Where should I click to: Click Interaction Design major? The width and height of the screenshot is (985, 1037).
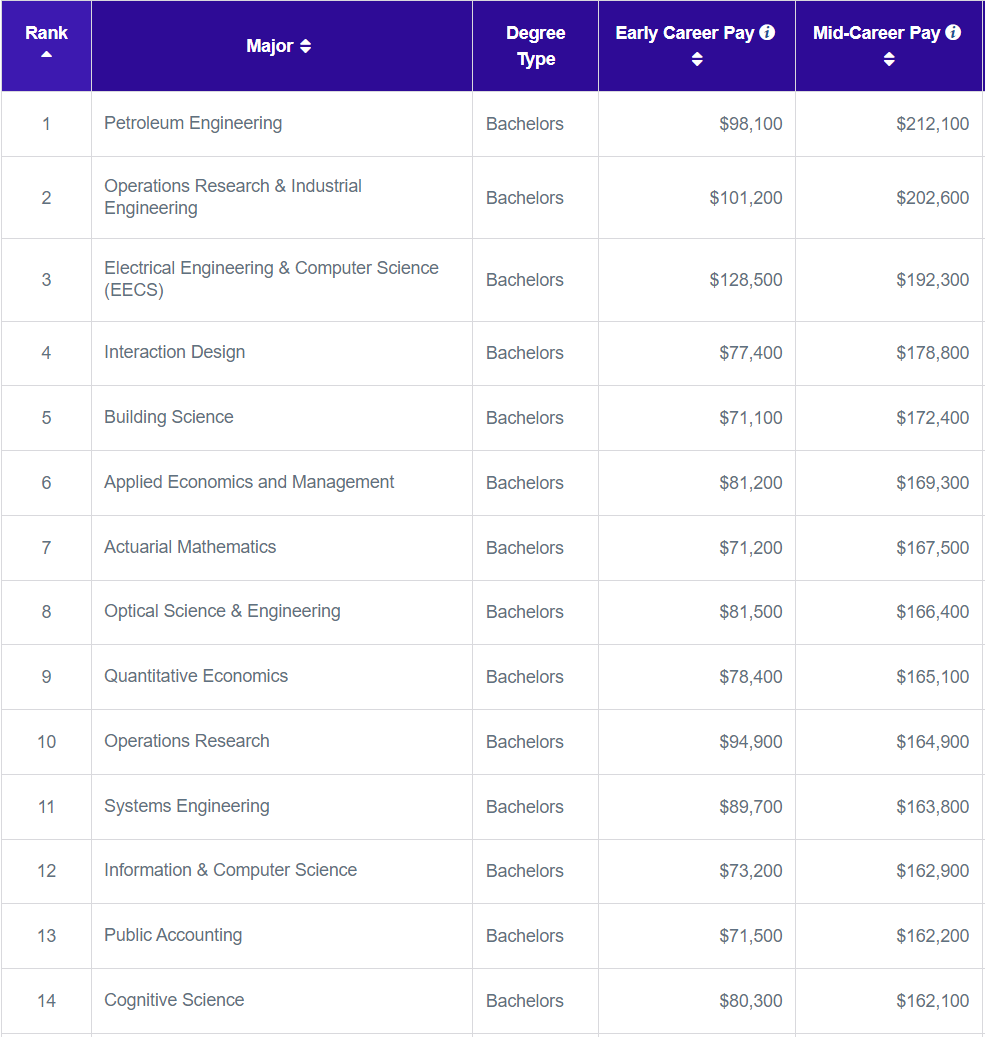175,352
